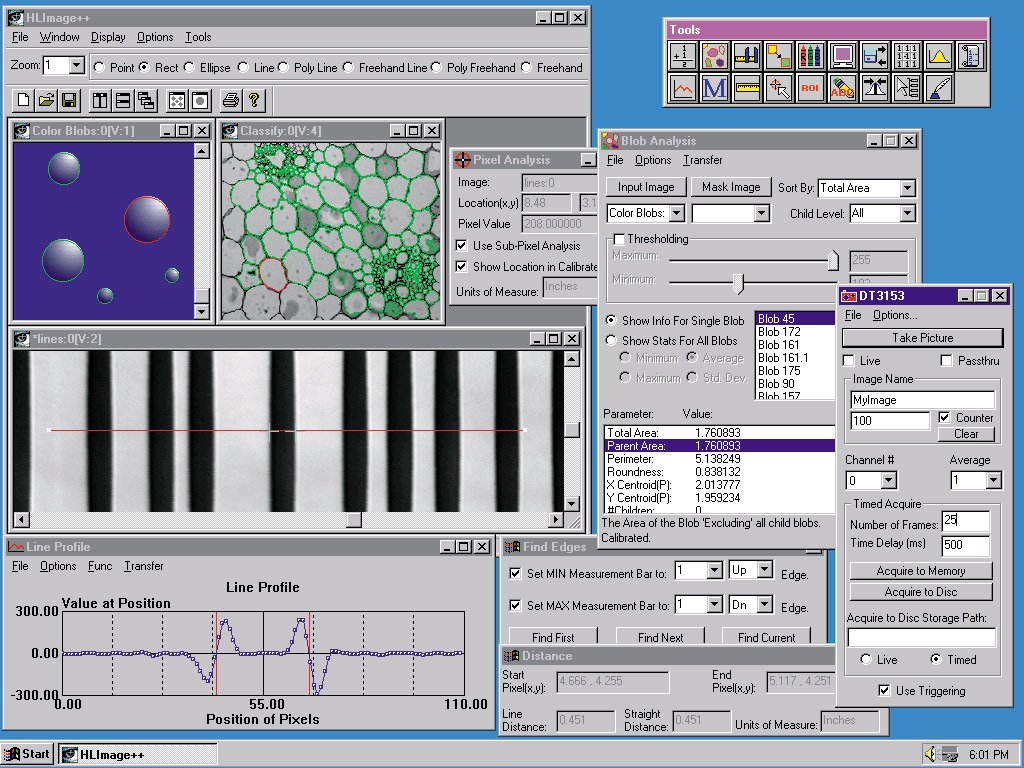Click the printer icon in toolbar
This screenshot has height=768, width=1024.
[x=231, y=100]
